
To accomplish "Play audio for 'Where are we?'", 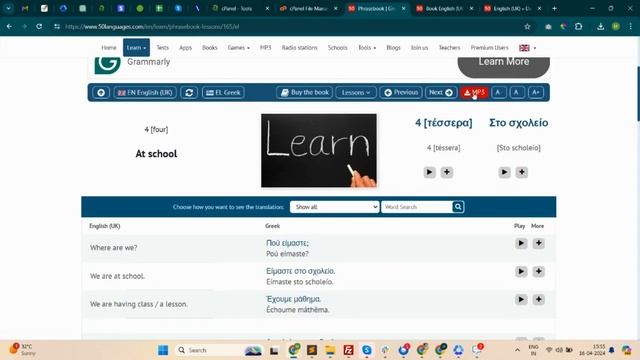I will (521, 243).
